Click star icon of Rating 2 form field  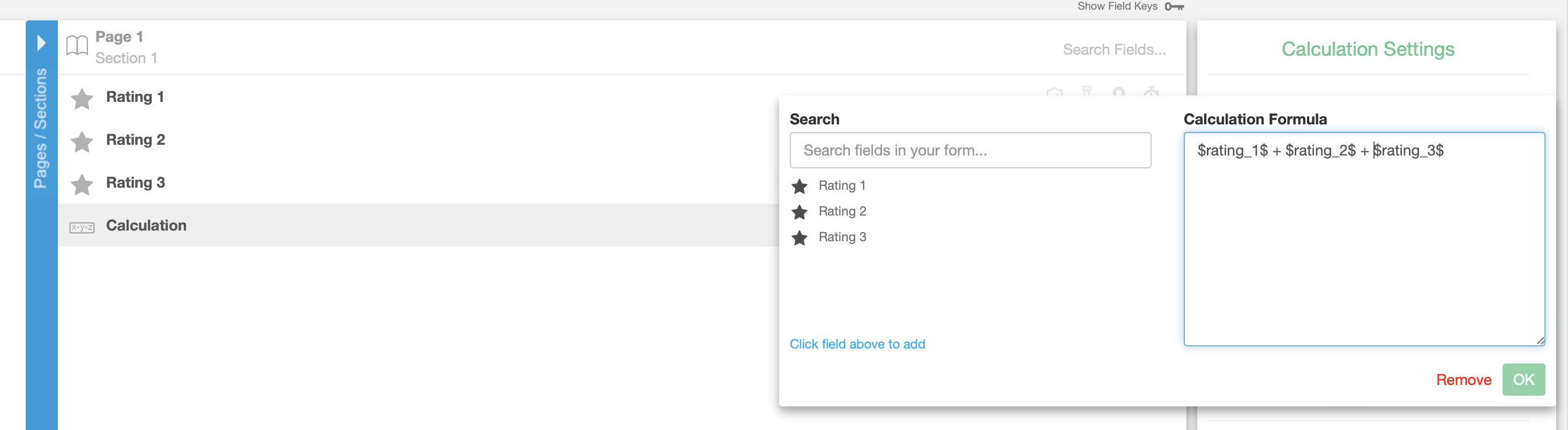(x=81, y=142)
